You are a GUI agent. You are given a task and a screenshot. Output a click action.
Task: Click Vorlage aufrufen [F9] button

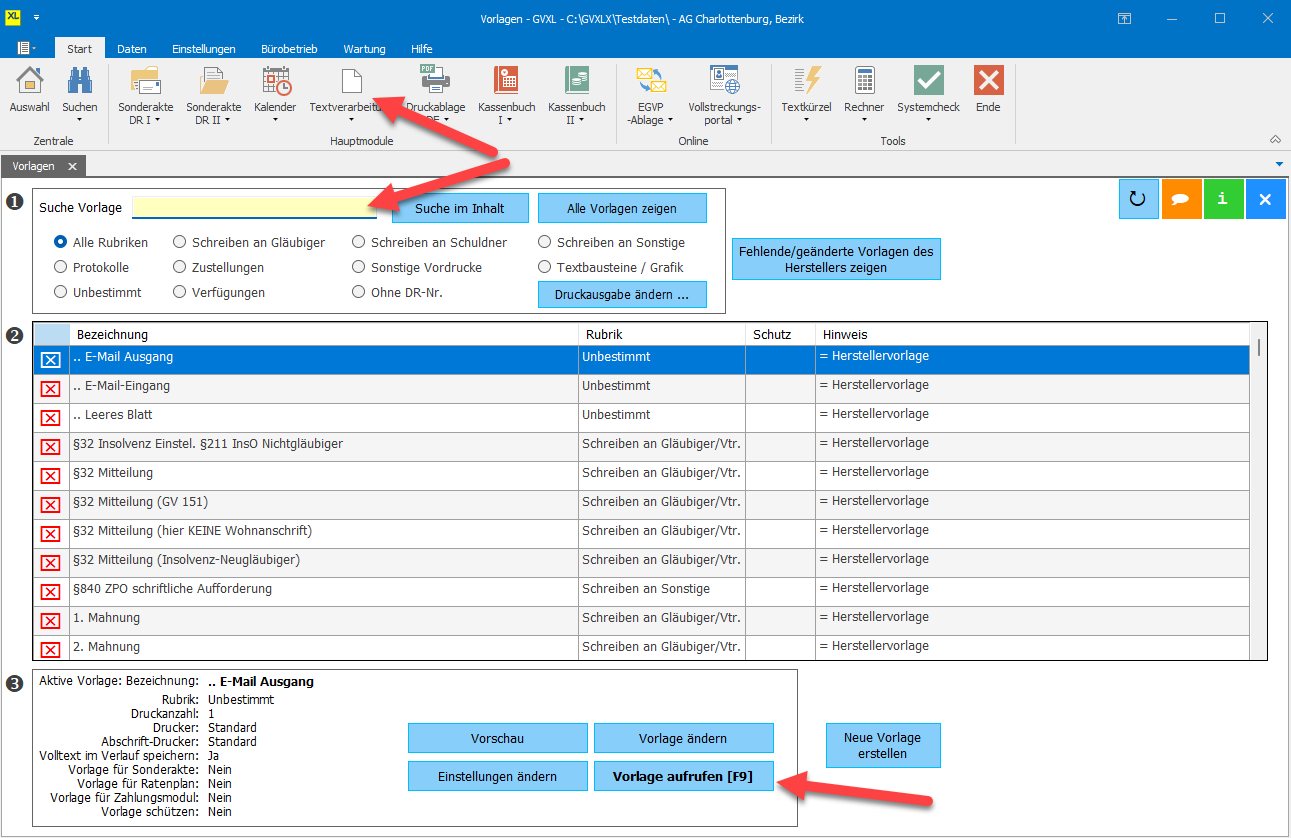pos(683,776)
